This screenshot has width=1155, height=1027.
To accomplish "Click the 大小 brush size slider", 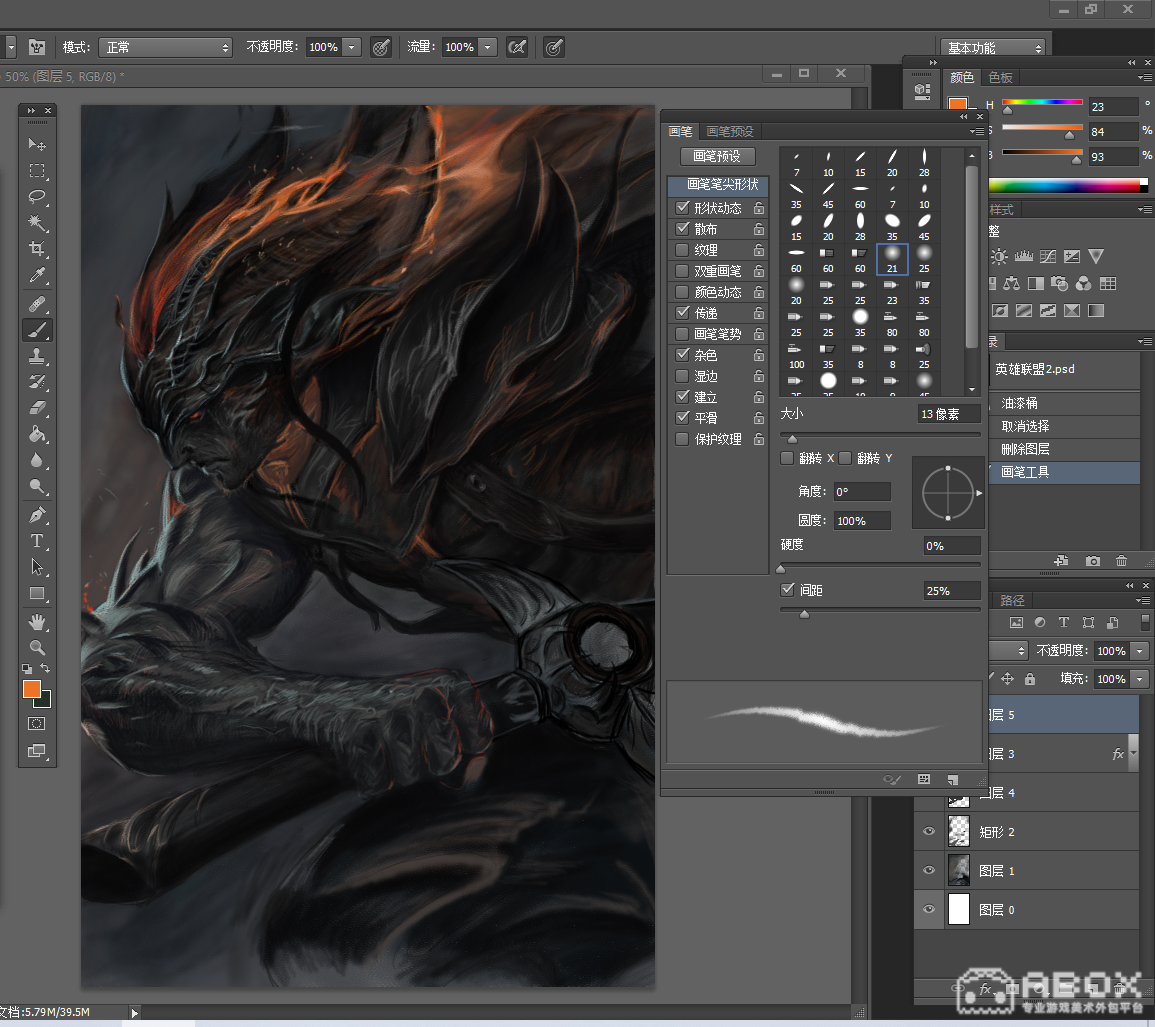I will (880, 437).
